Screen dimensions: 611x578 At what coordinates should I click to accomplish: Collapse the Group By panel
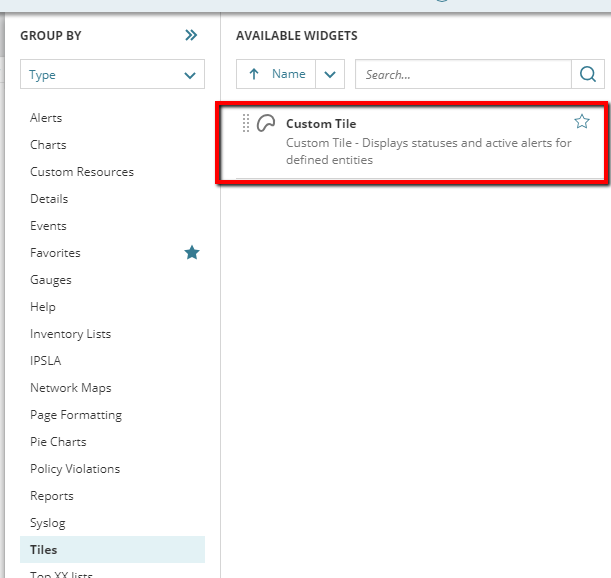[191, 36]
